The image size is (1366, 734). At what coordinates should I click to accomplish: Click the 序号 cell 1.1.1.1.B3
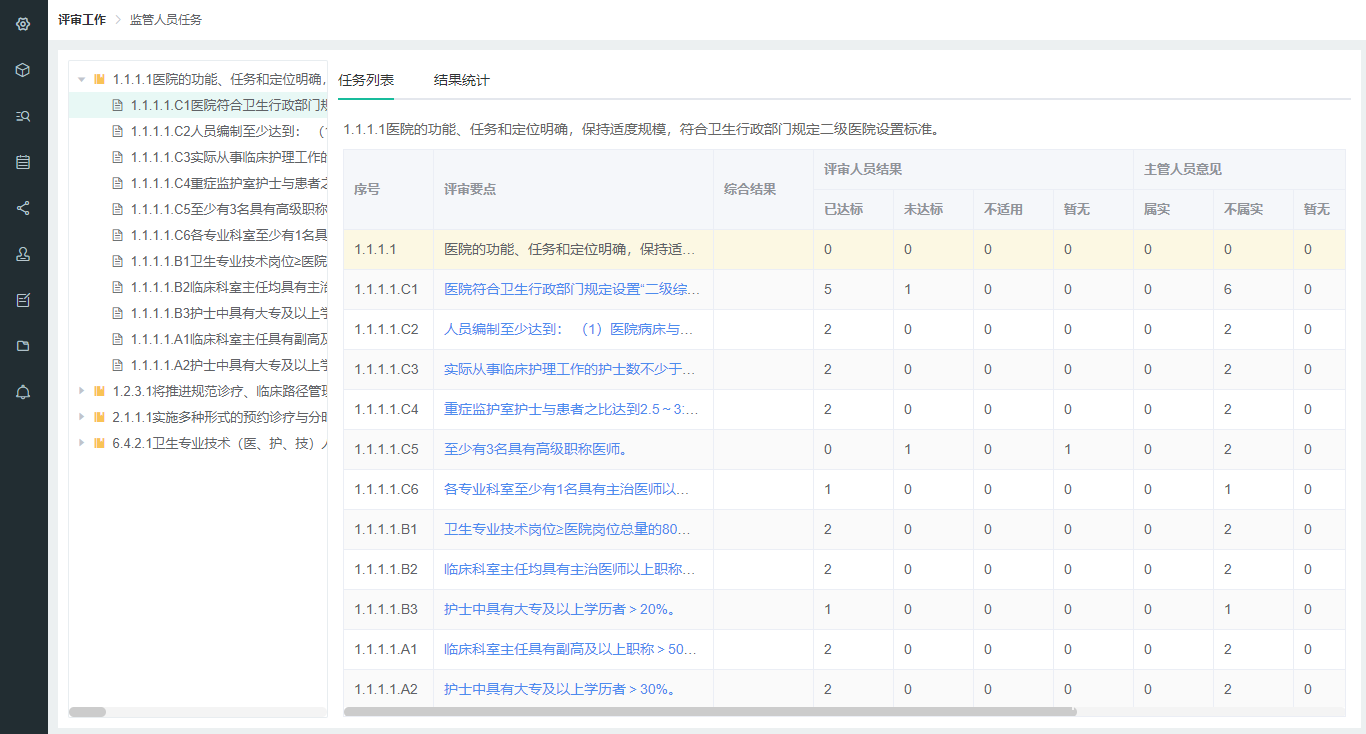click(388, 609)
